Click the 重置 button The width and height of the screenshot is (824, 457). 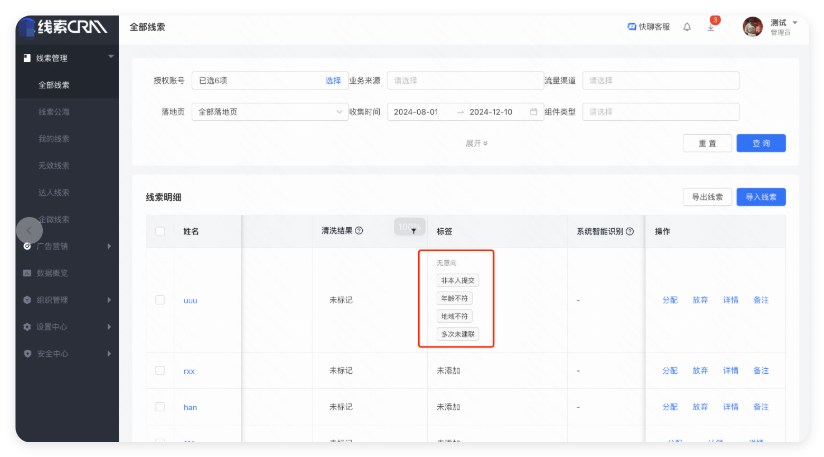coord(707,143)
